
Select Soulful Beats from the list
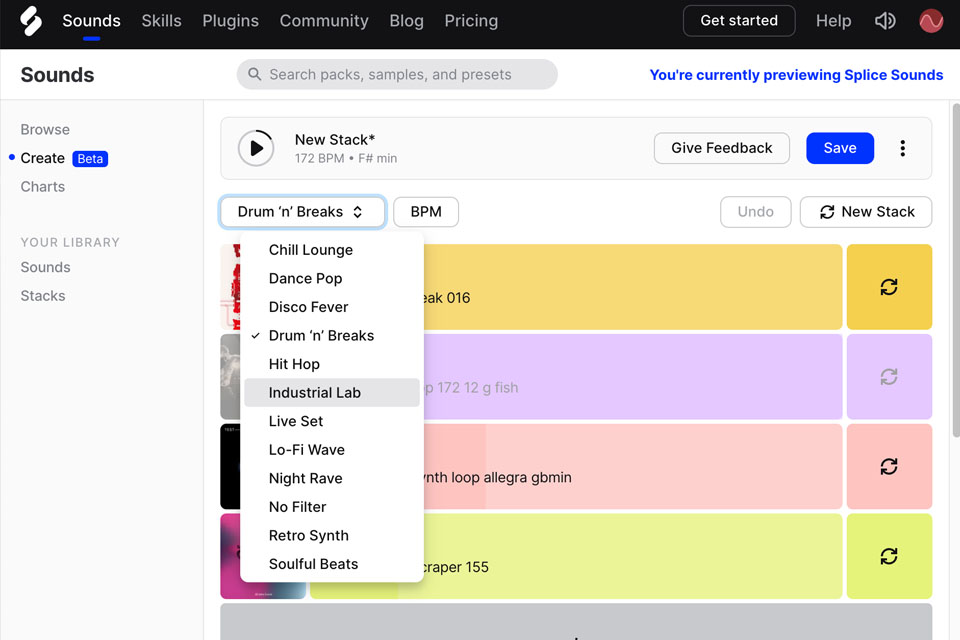click(332, 564)
